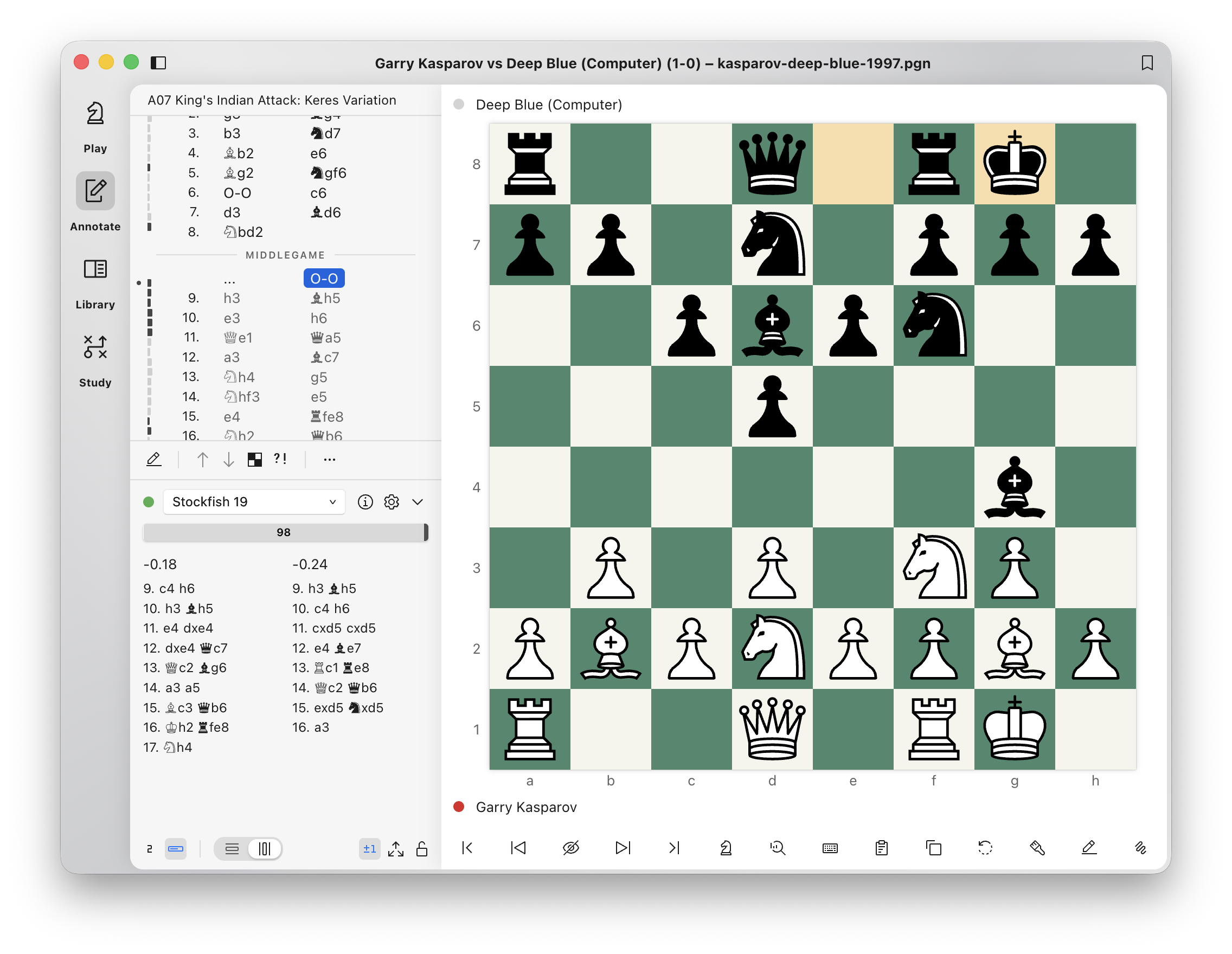Select move 9. h3 in the move list
The height and width of the screenshot is (954, 1232).
pyautogui.click(x=232, y=298)
